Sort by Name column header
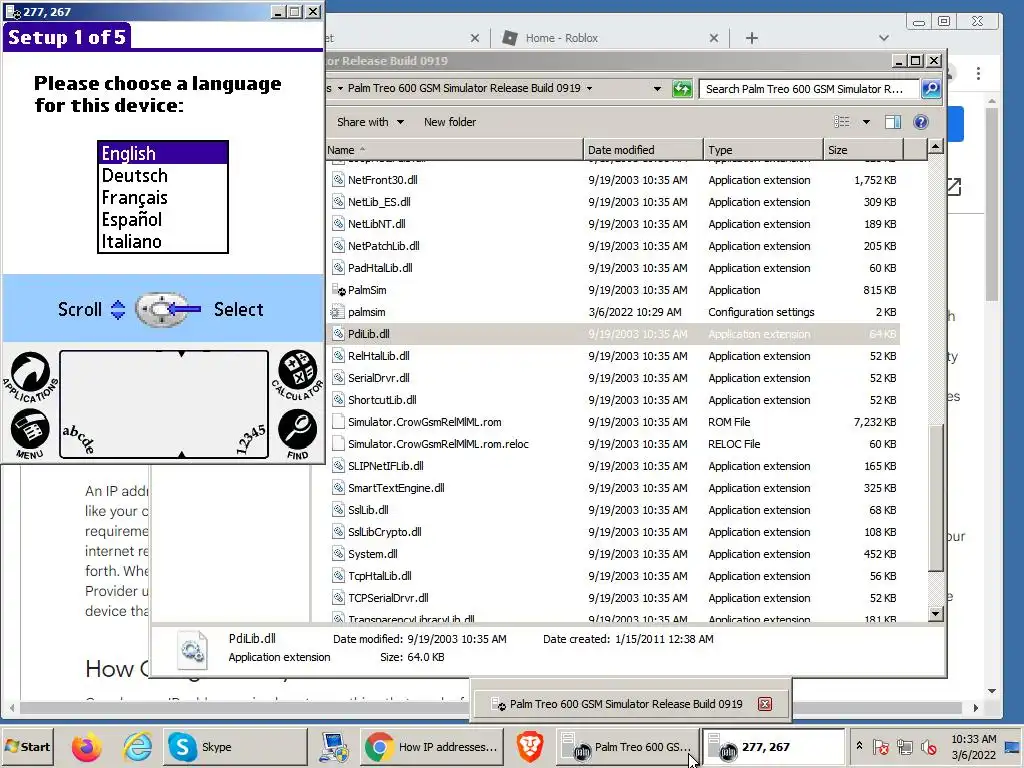This screenshot has height=768, width=1024. tap(455, 150)
